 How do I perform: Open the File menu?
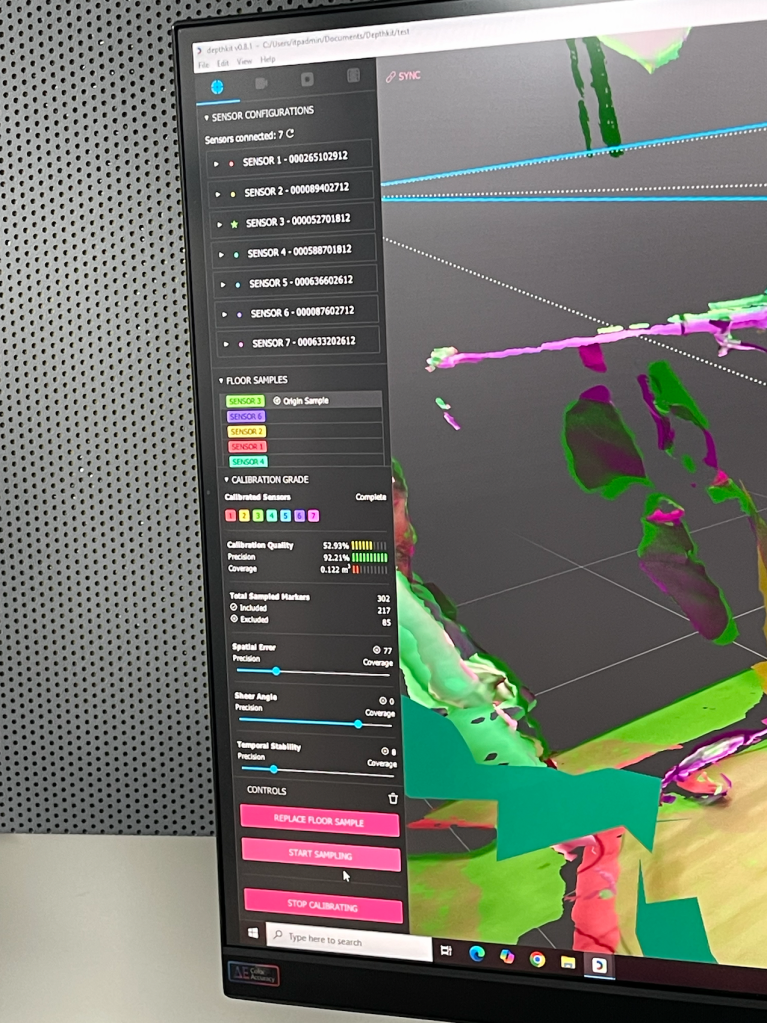point(202,62)
